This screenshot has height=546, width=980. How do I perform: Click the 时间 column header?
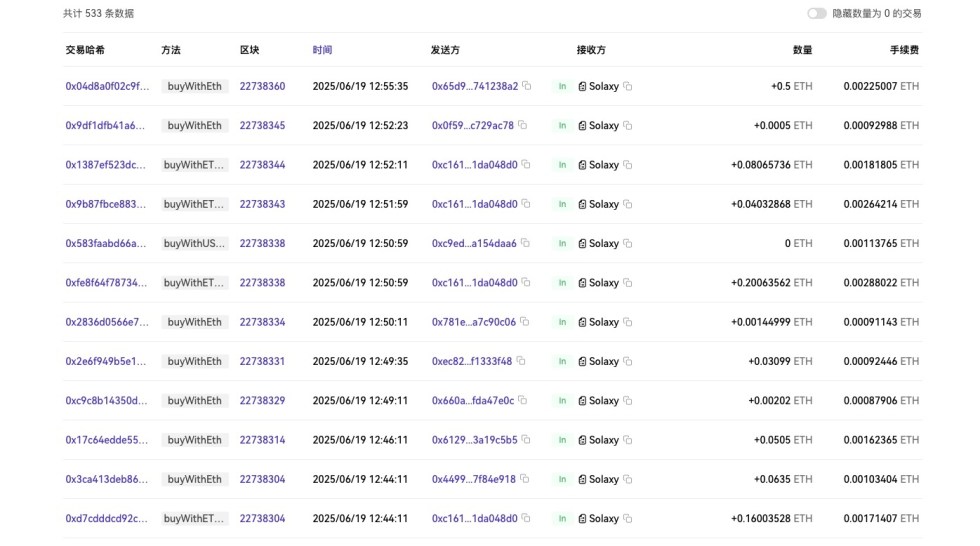coord(322,50)
